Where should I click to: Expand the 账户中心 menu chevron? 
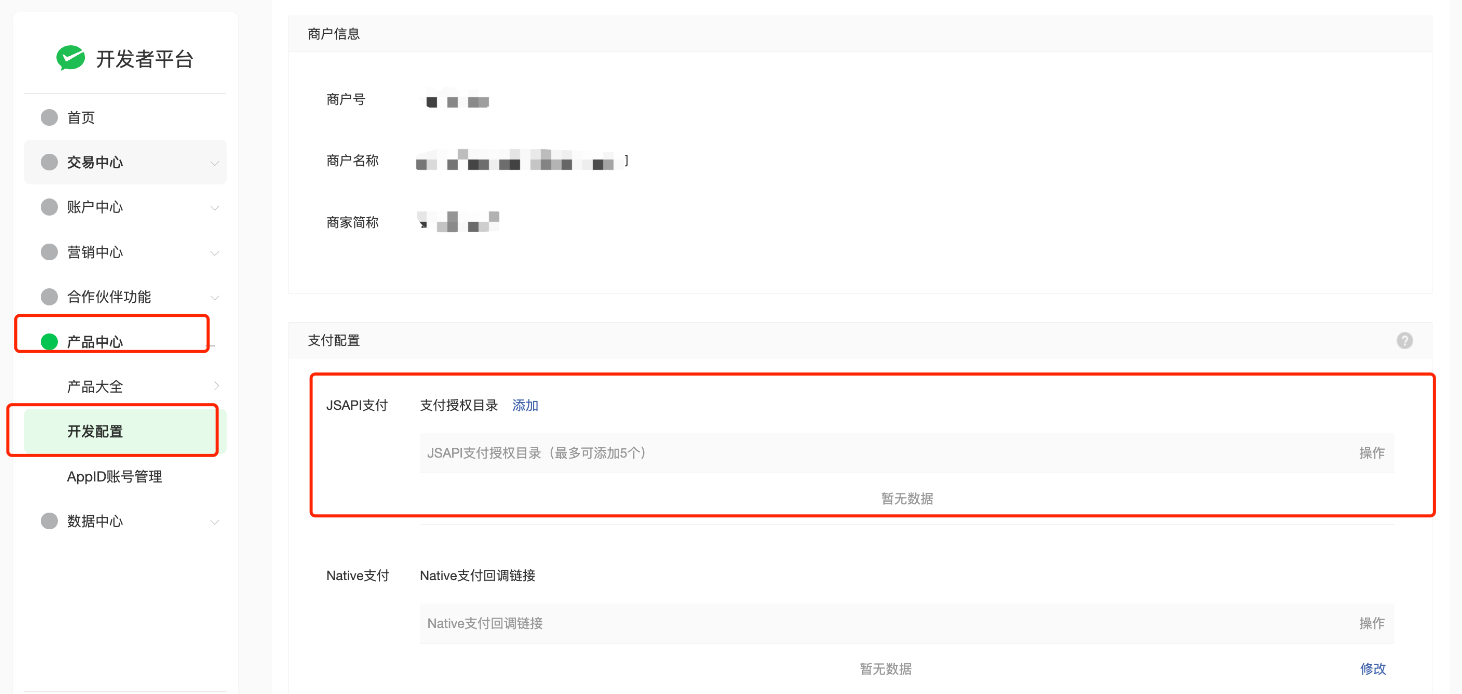[x=214, y=208]
